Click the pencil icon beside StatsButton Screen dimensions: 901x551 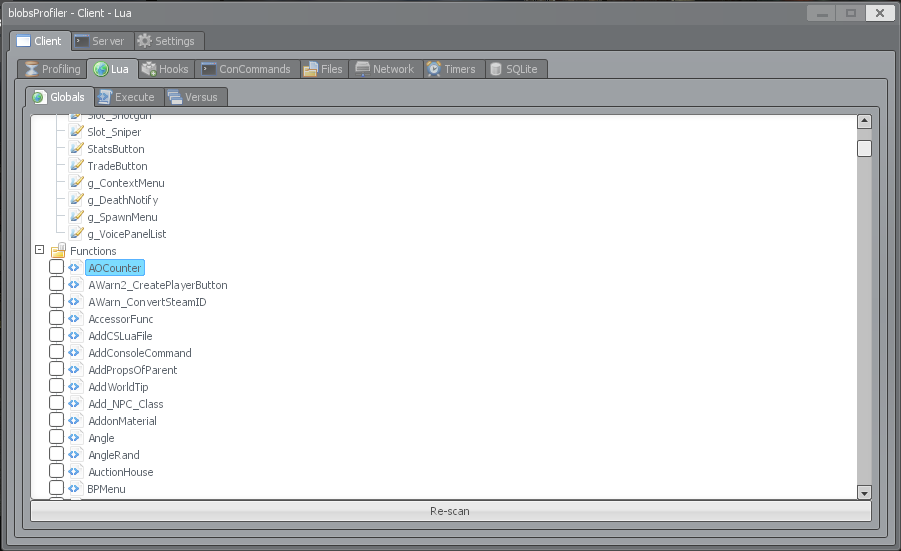click(x=76, y=148)
